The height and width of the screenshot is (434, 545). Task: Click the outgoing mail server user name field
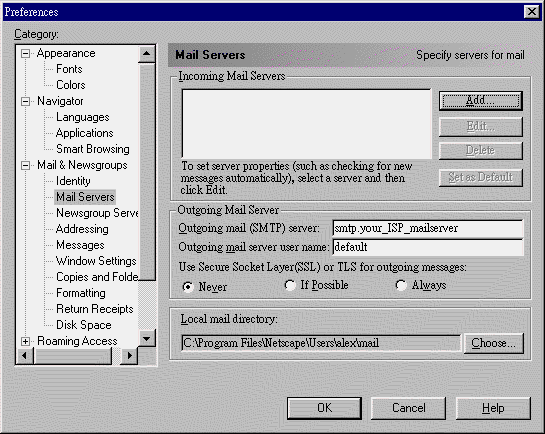click(x=428, y=247)
